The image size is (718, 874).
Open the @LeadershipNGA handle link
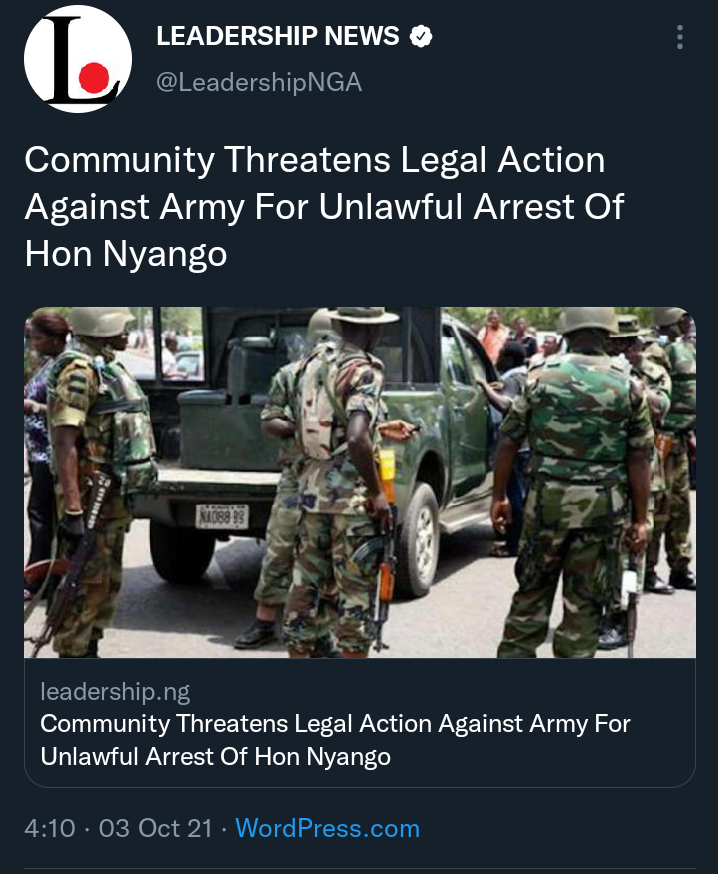tap(259, 82)
